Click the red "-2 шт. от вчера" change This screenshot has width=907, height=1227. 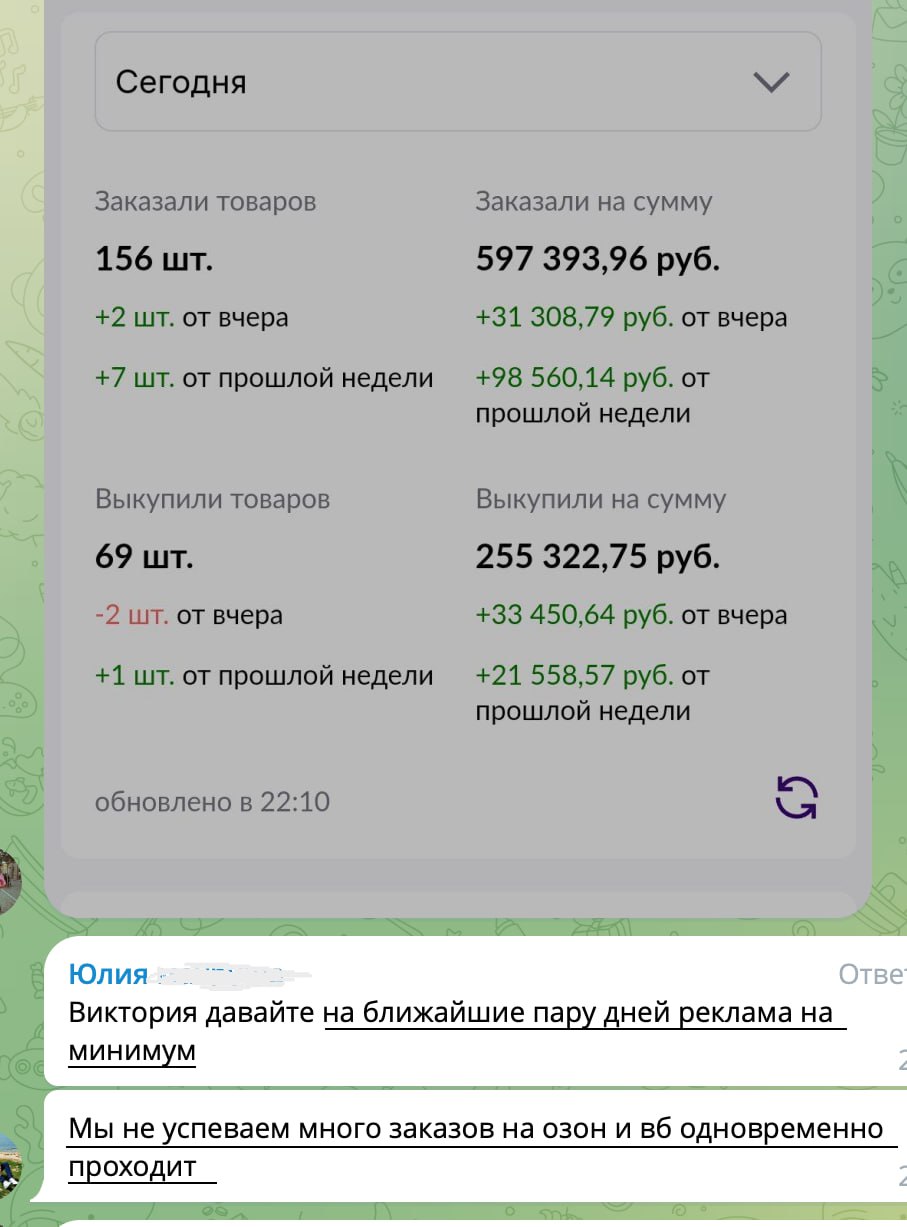189,615
